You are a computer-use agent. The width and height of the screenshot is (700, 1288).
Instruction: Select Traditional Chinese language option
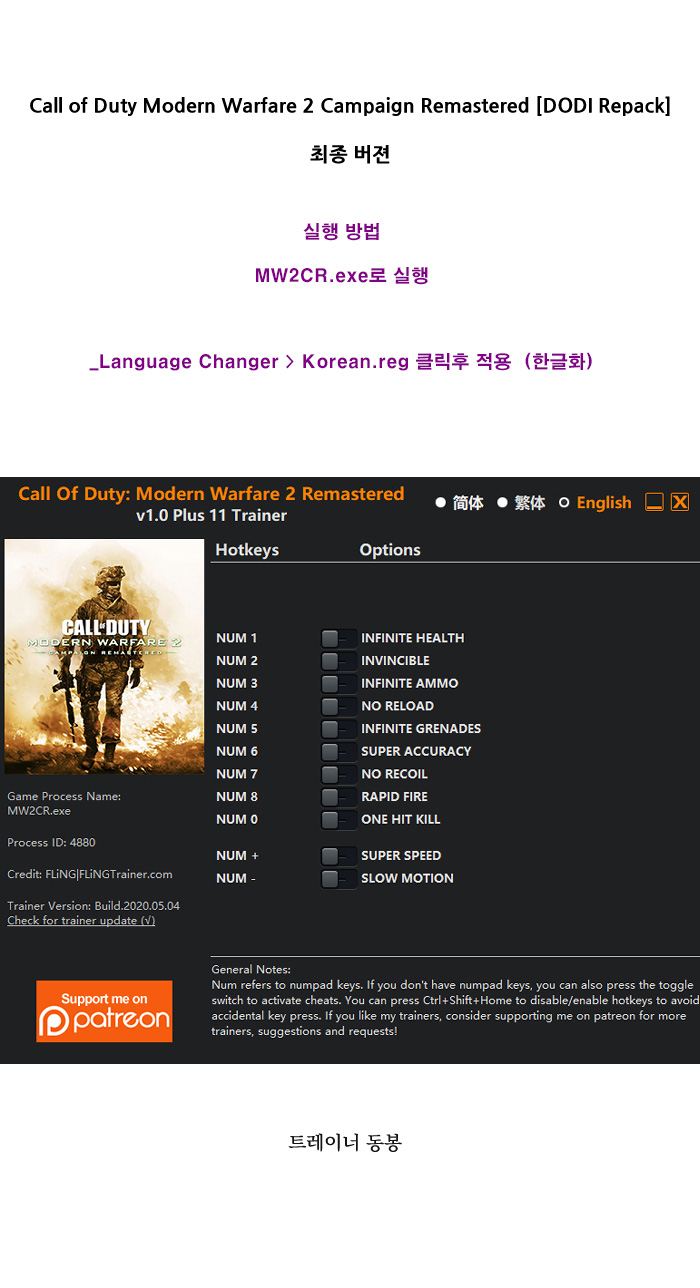click(503, 503)
